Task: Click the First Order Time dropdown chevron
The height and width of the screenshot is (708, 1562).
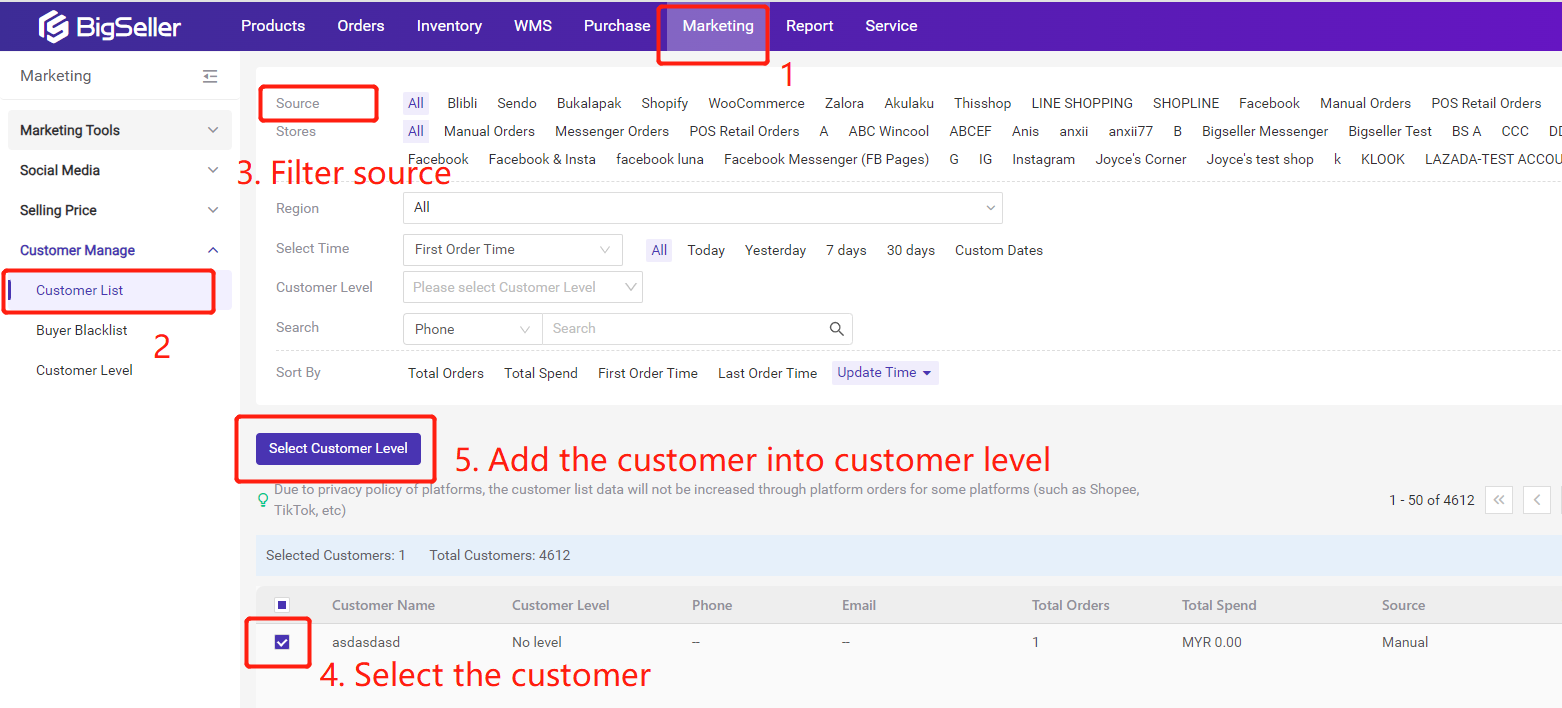Action: click(x=603, y=249)
